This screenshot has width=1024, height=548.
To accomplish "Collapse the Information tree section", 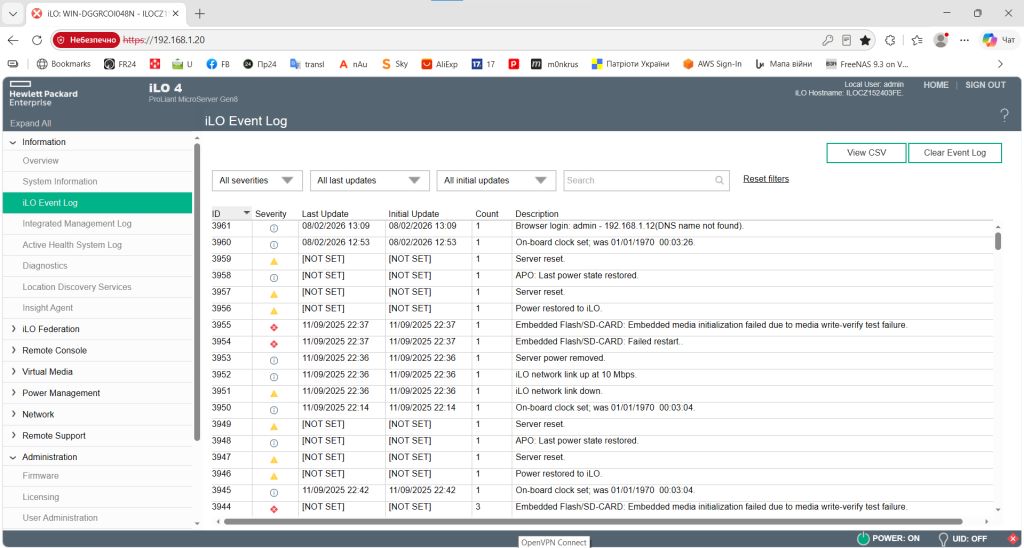I will tap(13, 142).
